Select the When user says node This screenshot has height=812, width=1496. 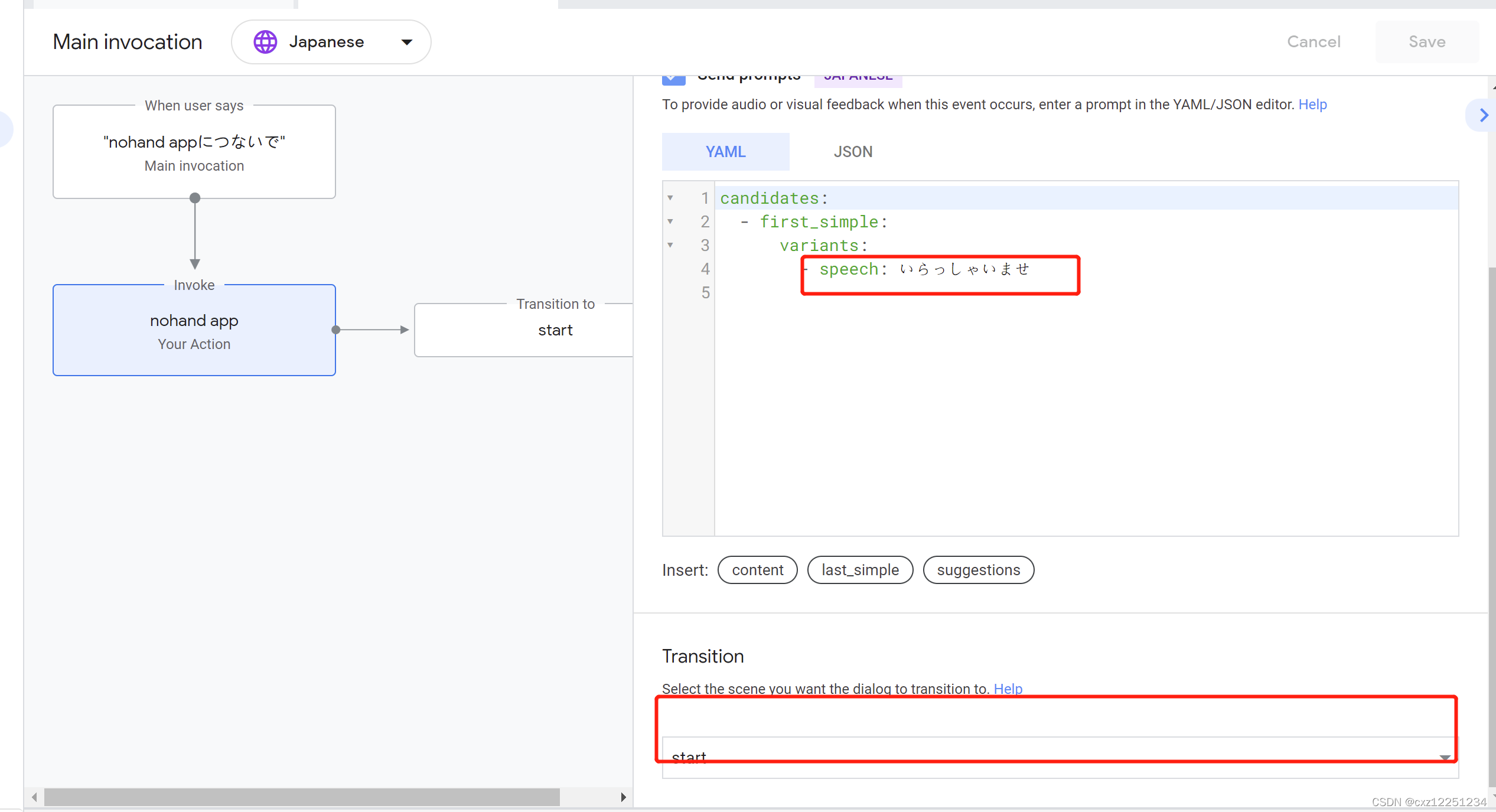coord(194,152)
